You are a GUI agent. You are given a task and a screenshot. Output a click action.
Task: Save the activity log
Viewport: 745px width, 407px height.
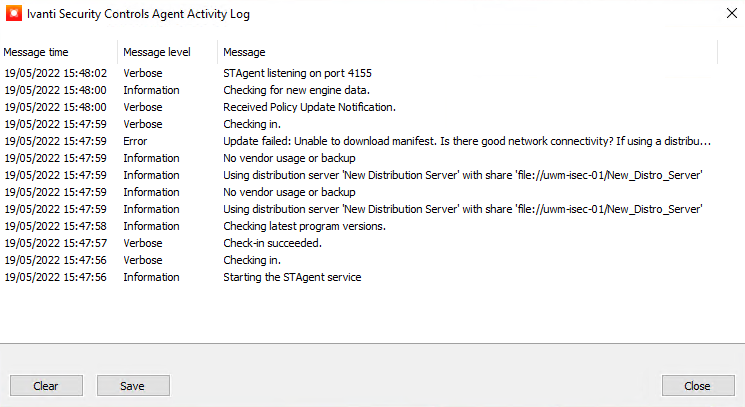pyautogui.click(x=133, y=385)
